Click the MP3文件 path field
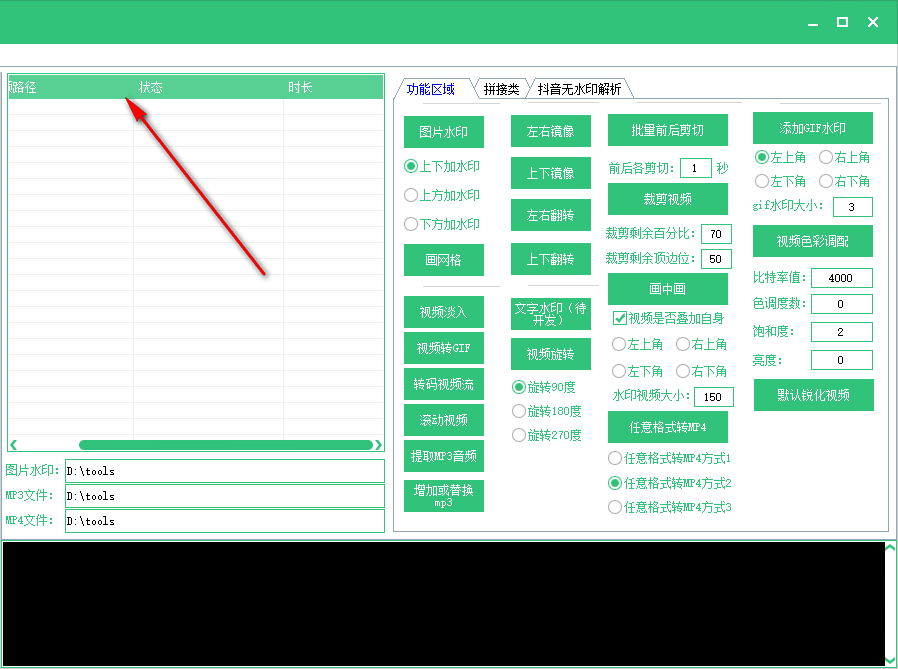Screen dimensions: 898x669 pos(224,496)
